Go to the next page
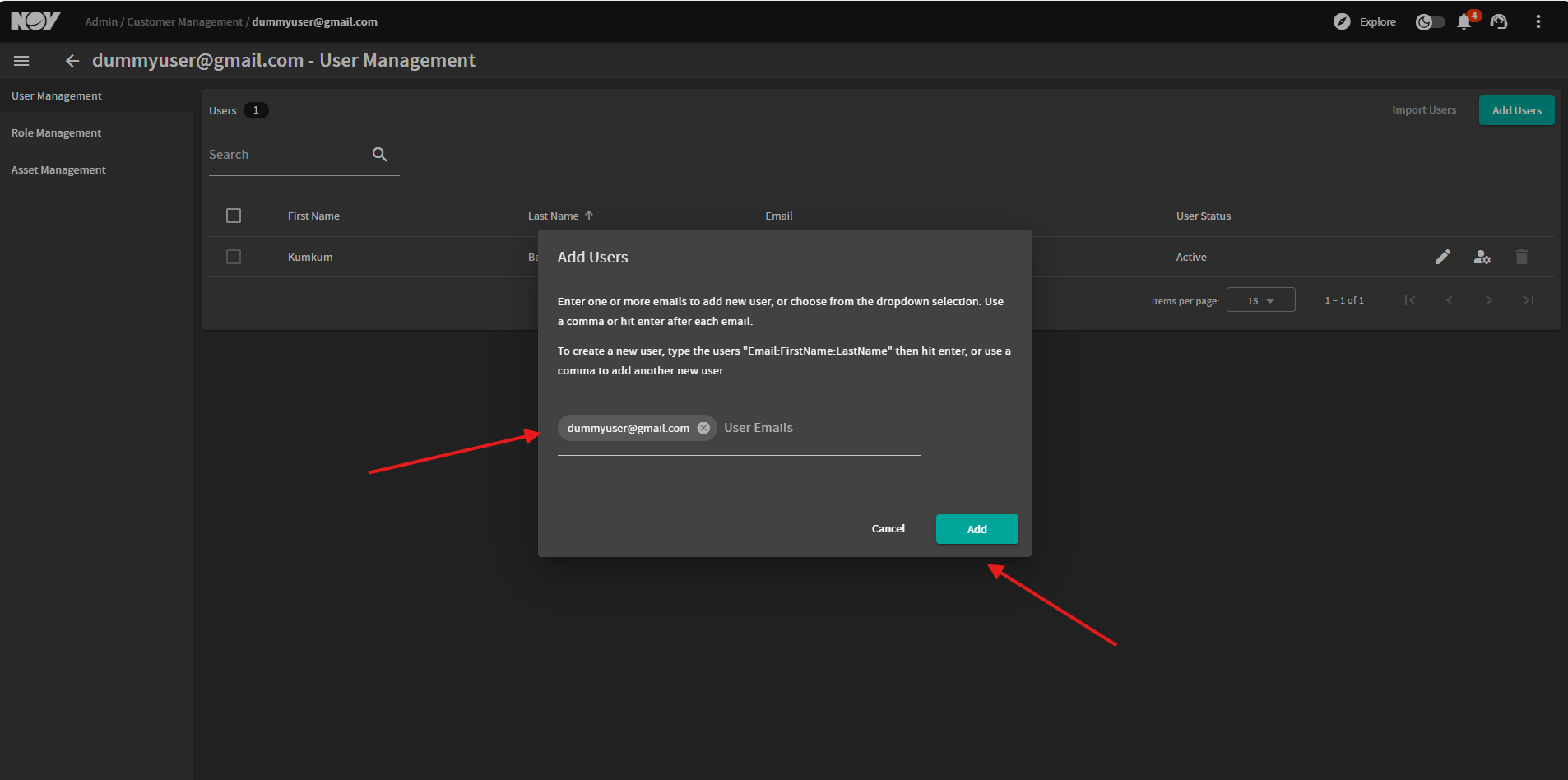 (1489, 300)
